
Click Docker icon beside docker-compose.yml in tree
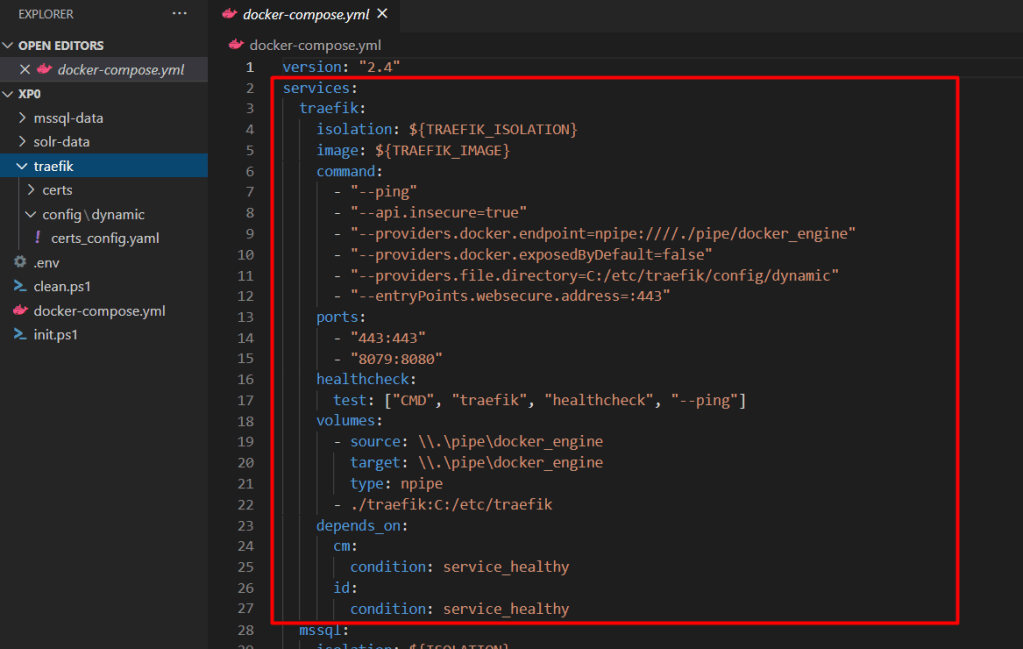coord(20,310)
